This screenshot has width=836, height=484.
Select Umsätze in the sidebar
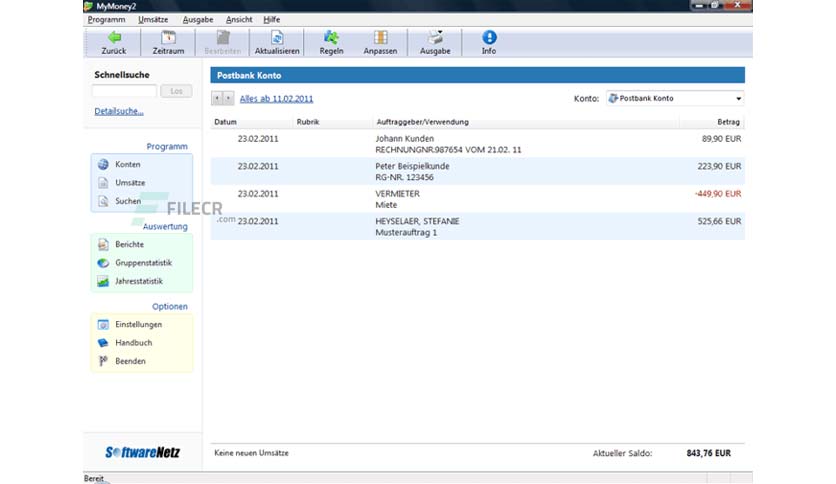click(130, 183)
